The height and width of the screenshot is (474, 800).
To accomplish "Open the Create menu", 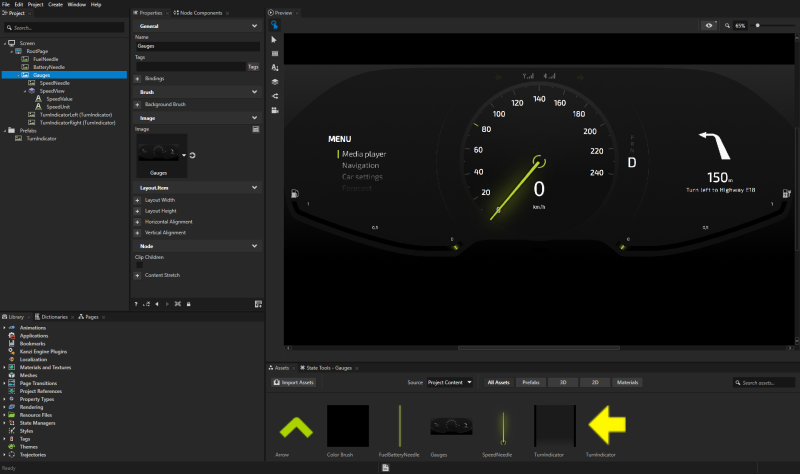I will click(x=55, y=4).
